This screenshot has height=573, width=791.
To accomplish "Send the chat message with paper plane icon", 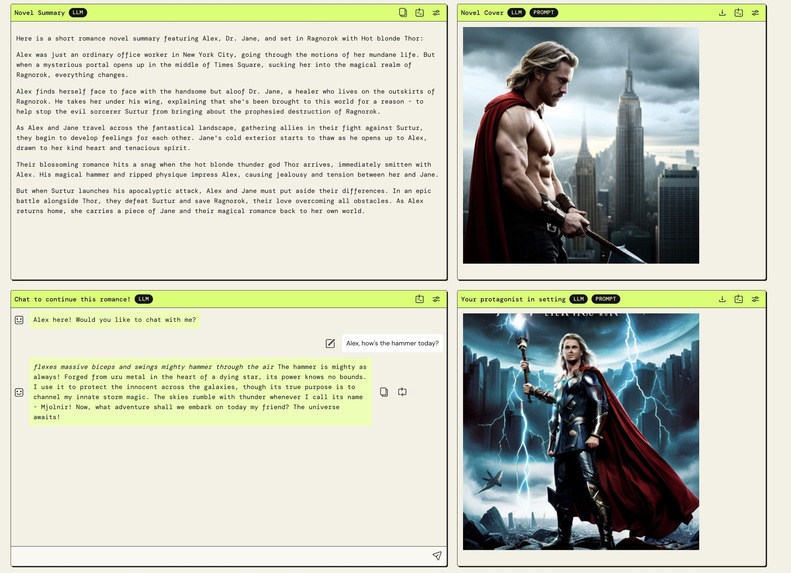I will click(437, 555).
